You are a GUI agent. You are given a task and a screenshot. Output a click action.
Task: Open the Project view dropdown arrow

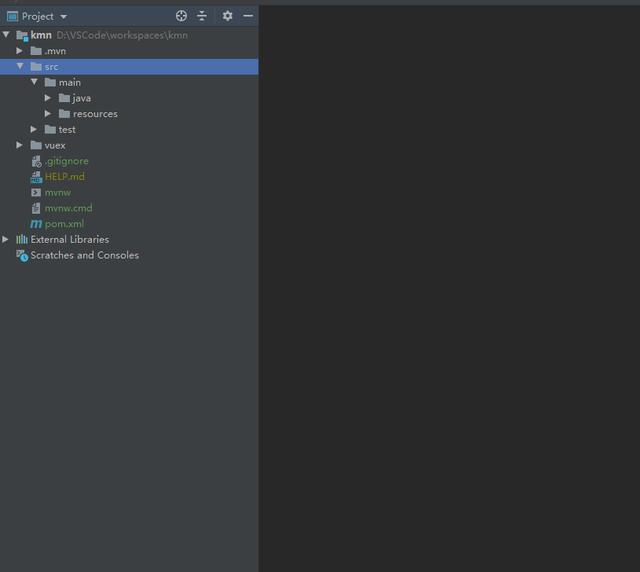pos(63,17)
